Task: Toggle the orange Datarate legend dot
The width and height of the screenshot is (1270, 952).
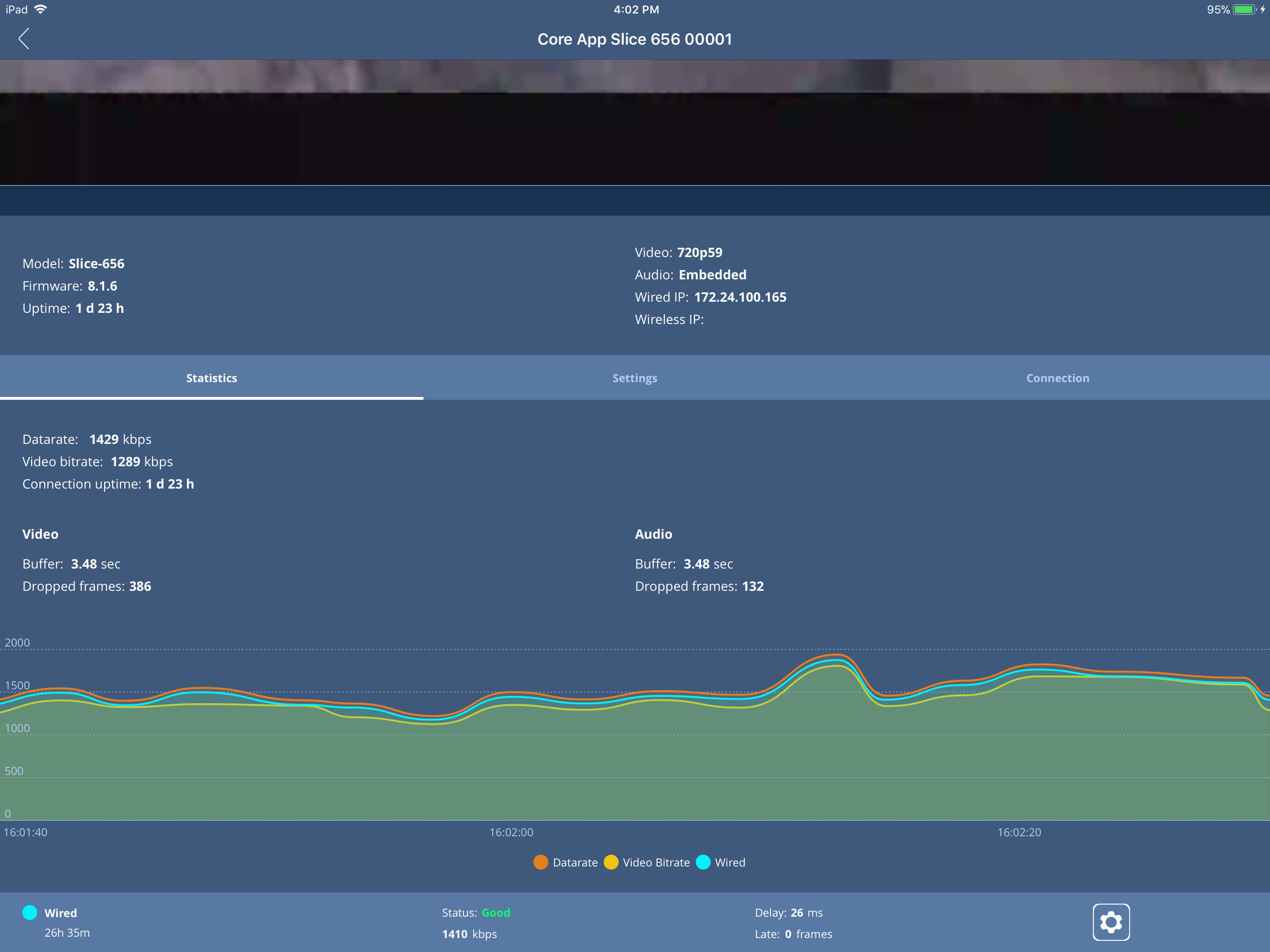Action: [540, 862]
